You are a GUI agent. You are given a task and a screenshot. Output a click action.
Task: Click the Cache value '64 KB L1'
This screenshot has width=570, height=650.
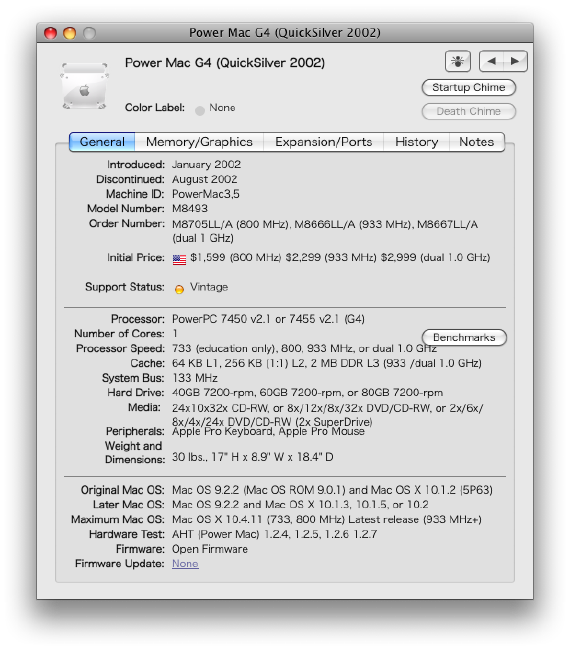click(195, 364)
